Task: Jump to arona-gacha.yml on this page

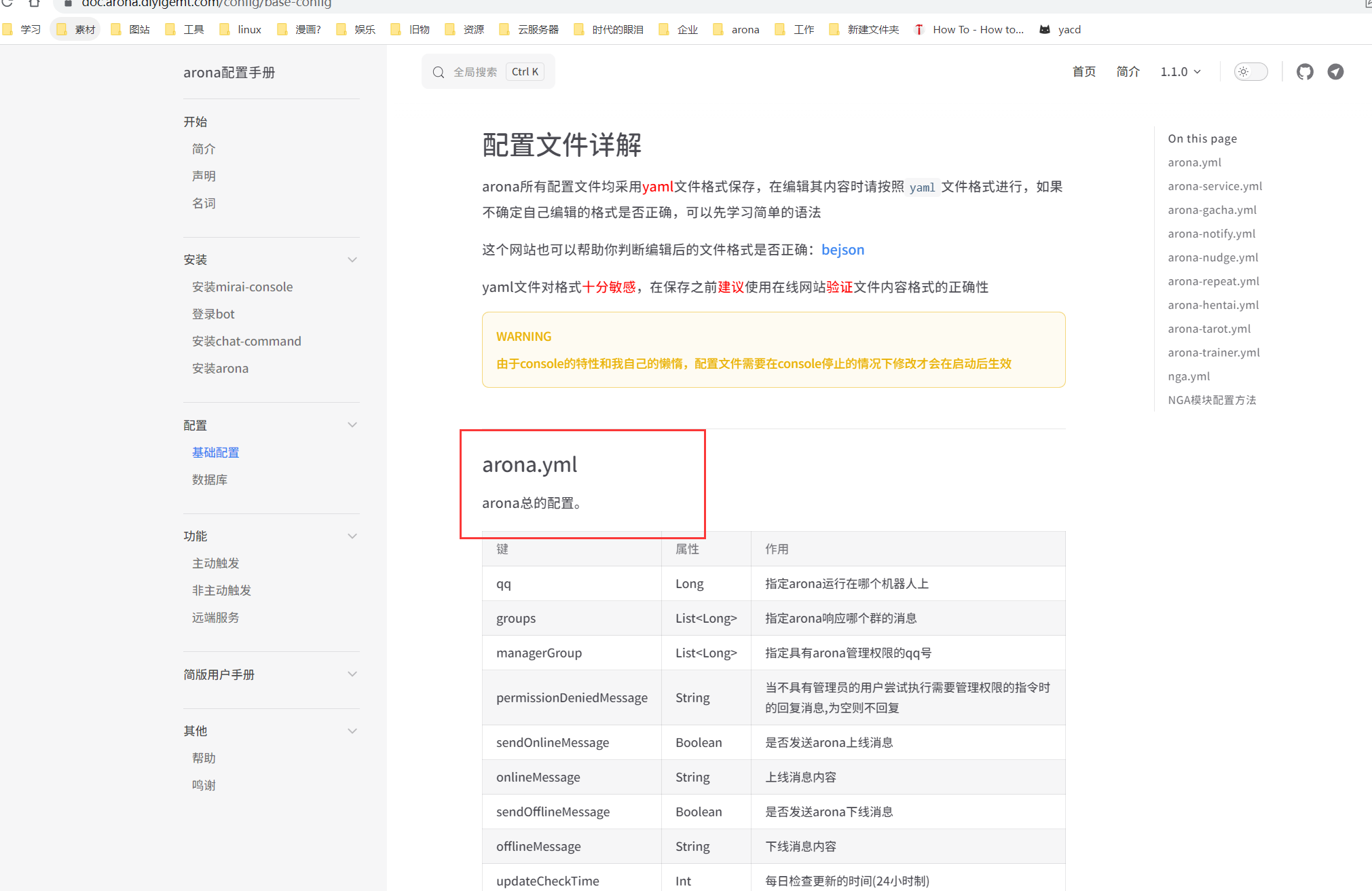Action: (1212, 209)
